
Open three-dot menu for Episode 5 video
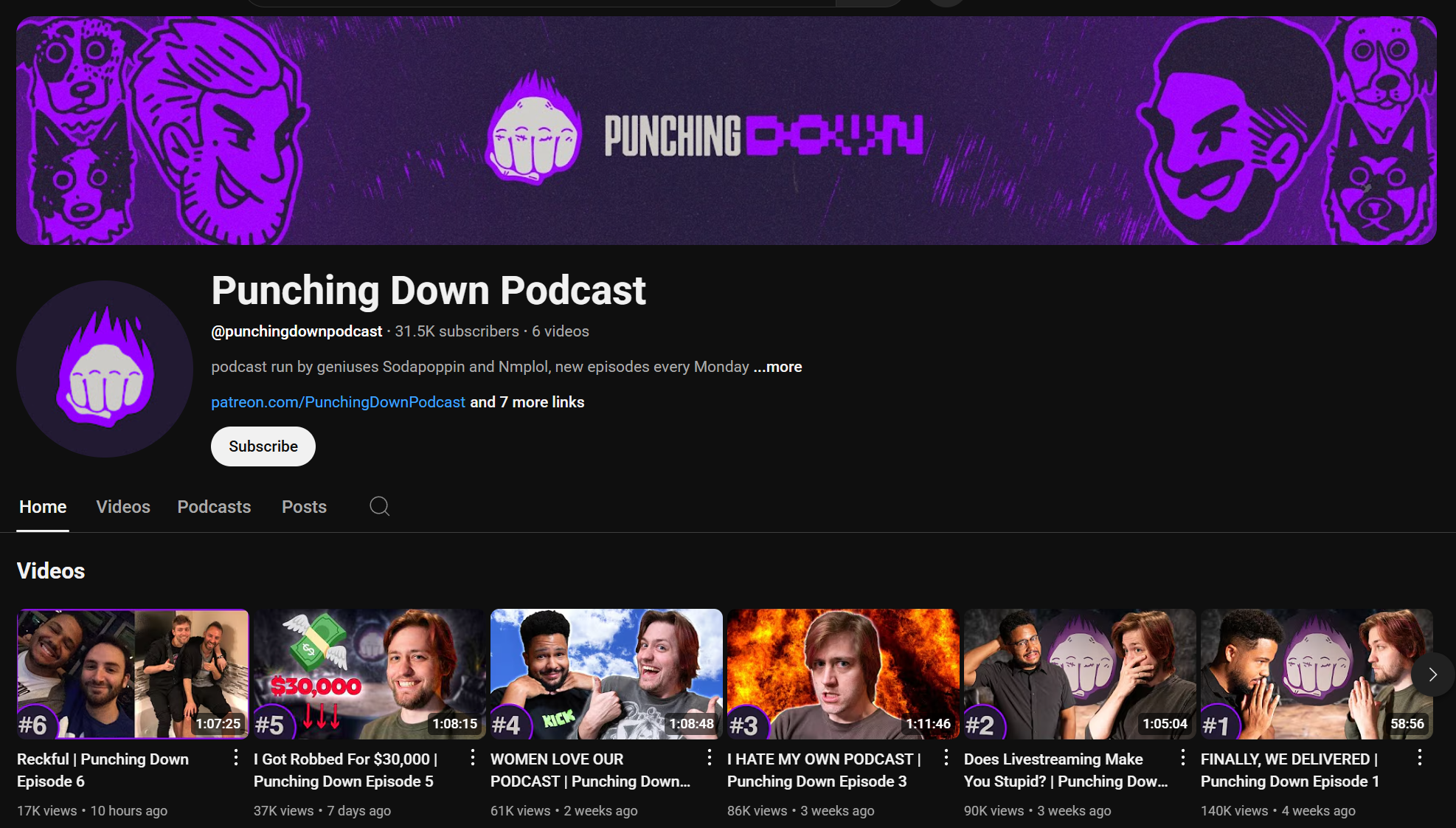pyautogui.click(x=472, y=757)
